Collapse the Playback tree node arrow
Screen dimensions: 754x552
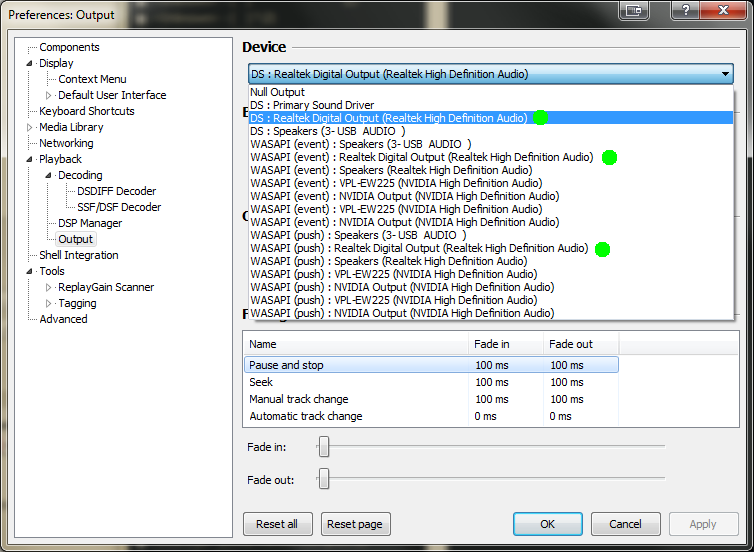(29, 159)
